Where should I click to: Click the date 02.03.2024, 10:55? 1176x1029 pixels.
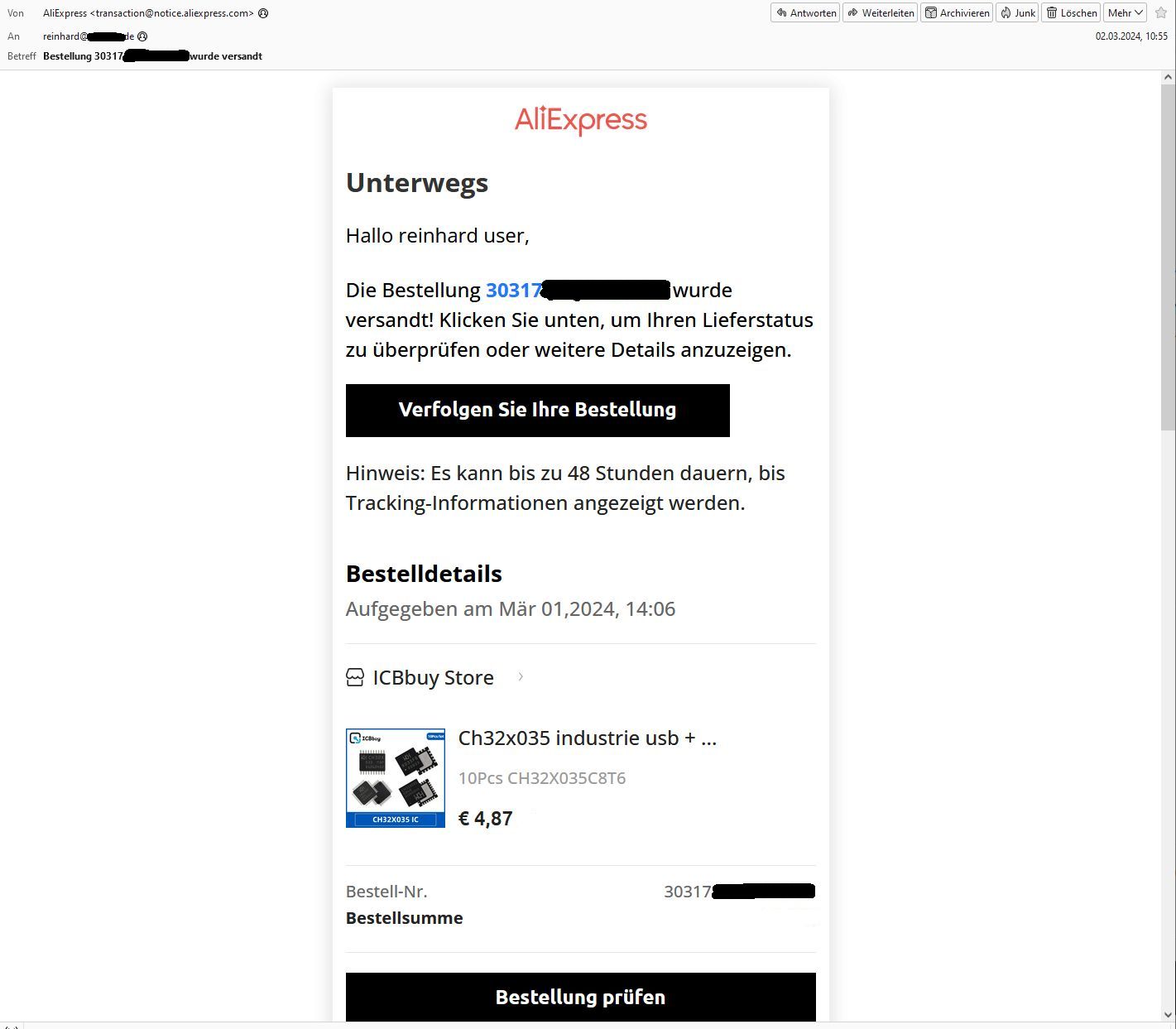click(1131, 36)
